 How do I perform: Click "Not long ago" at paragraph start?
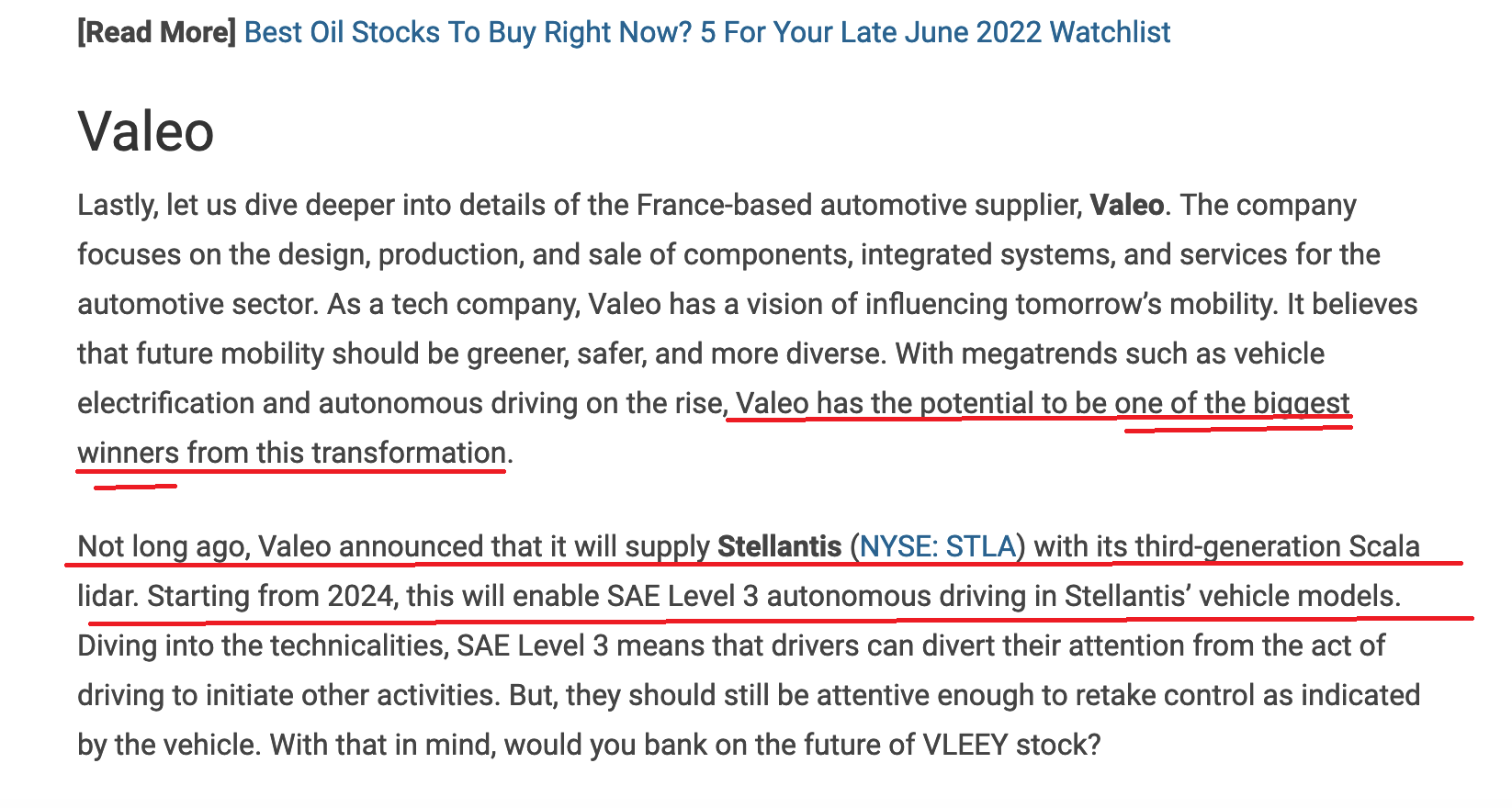163,546
